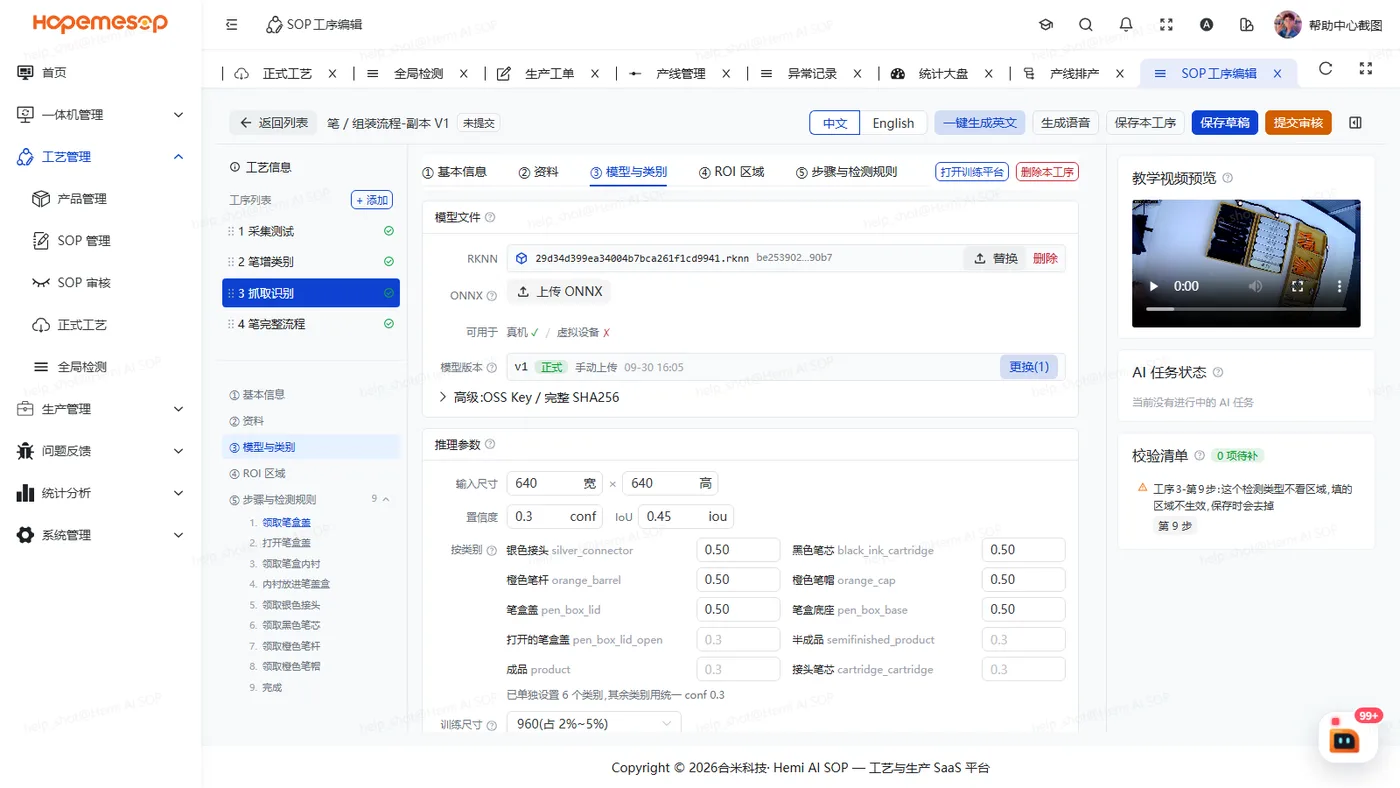Viewport: 1400px width, 788px height.
Task: Click help icon beside 教学视频预览
Action: click(1228, 178)
